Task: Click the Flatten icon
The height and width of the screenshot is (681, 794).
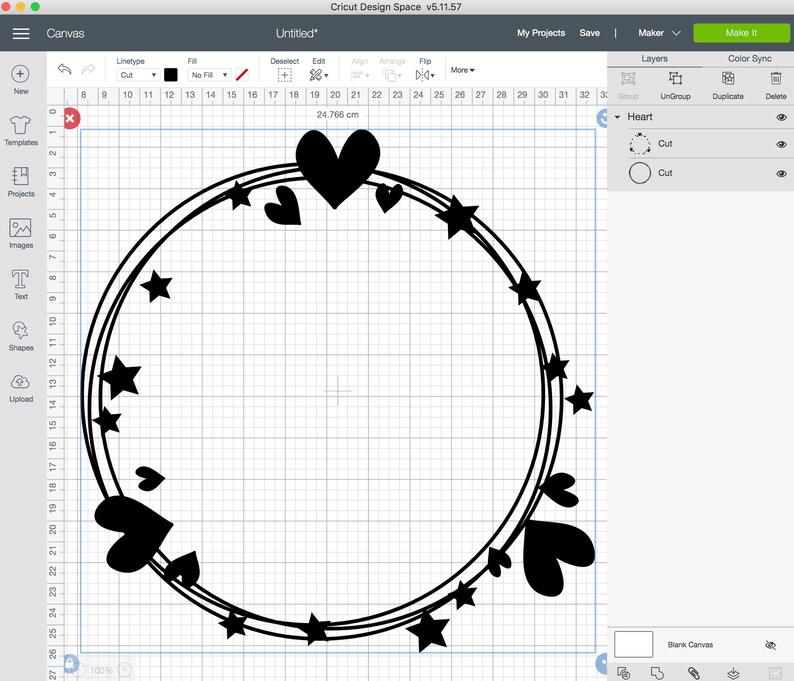Action: (x=733, y=673)
